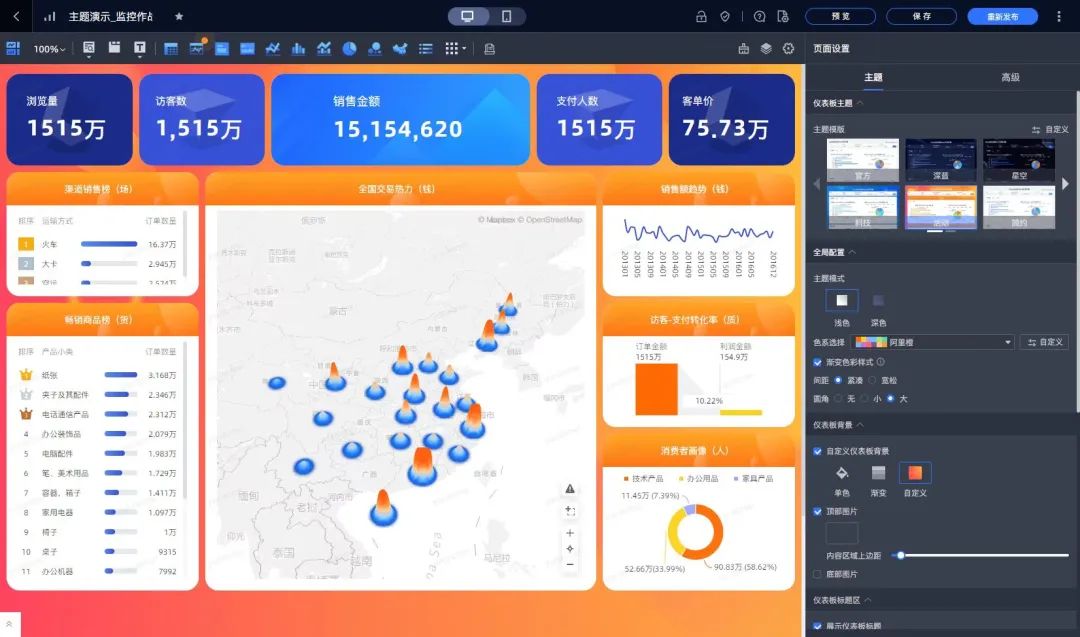
Task: Add a combination bar-line chart
Action: [x=324, y=48]
